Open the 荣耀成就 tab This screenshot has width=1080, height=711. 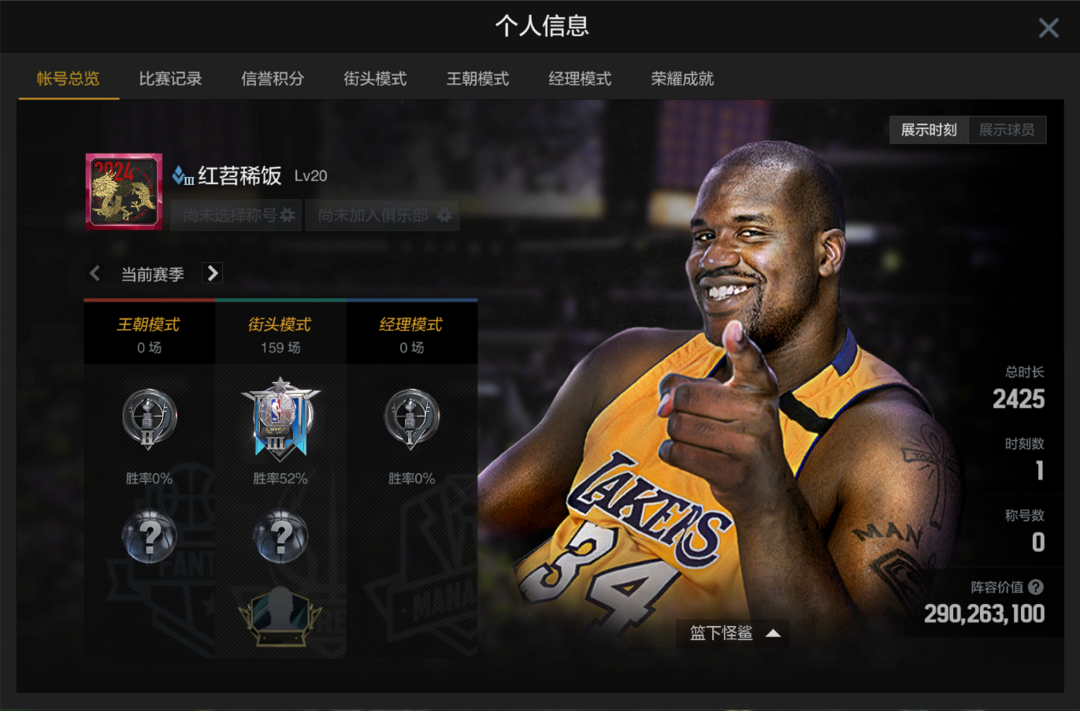coord(683,79)
